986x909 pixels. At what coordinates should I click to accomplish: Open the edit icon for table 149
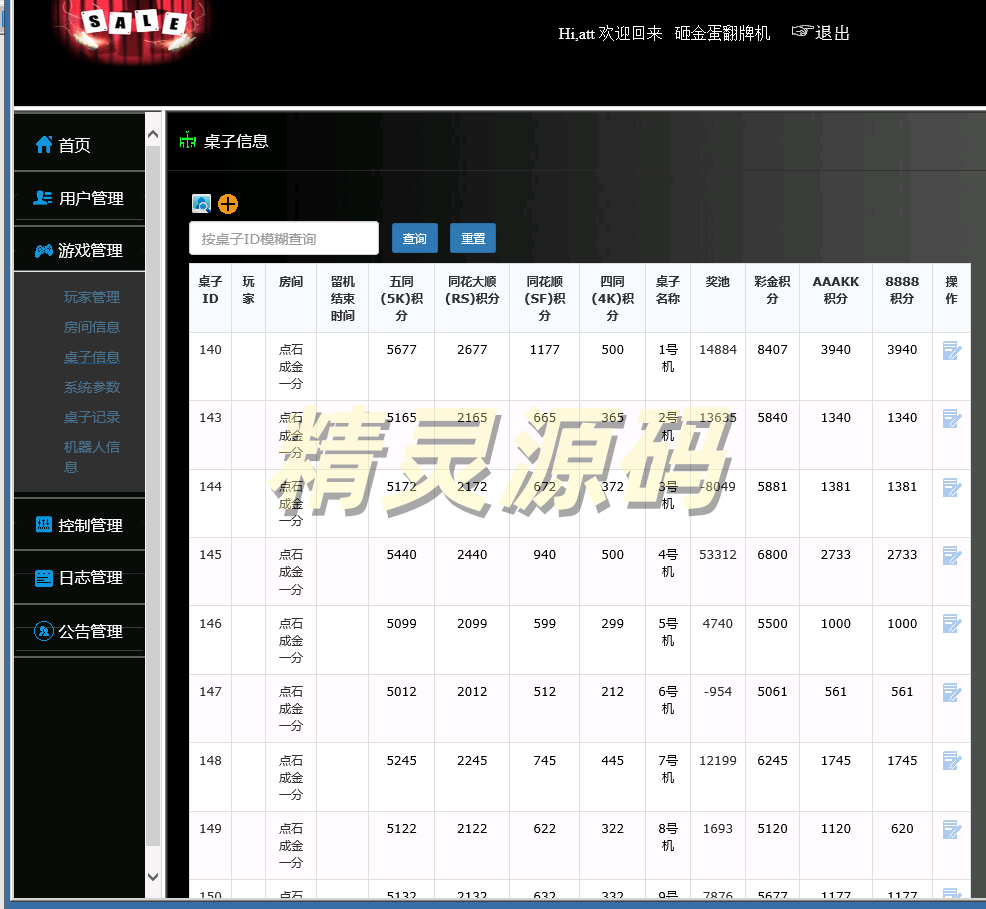pyautogui.click(x=951, y=829)
